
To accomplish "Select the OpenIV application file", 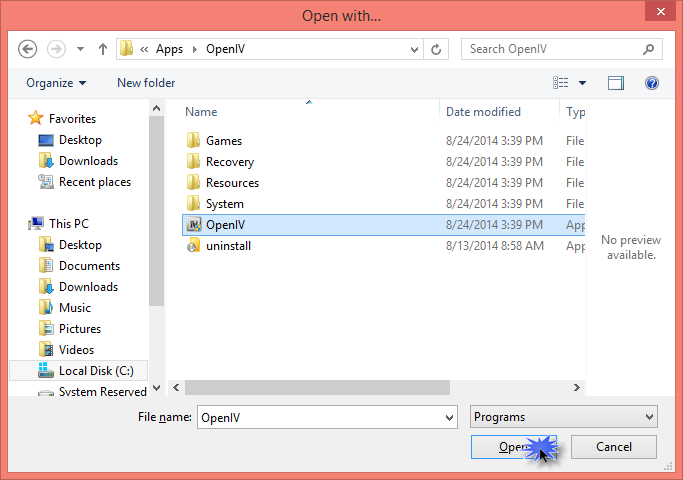I will (x=383, y=225).
